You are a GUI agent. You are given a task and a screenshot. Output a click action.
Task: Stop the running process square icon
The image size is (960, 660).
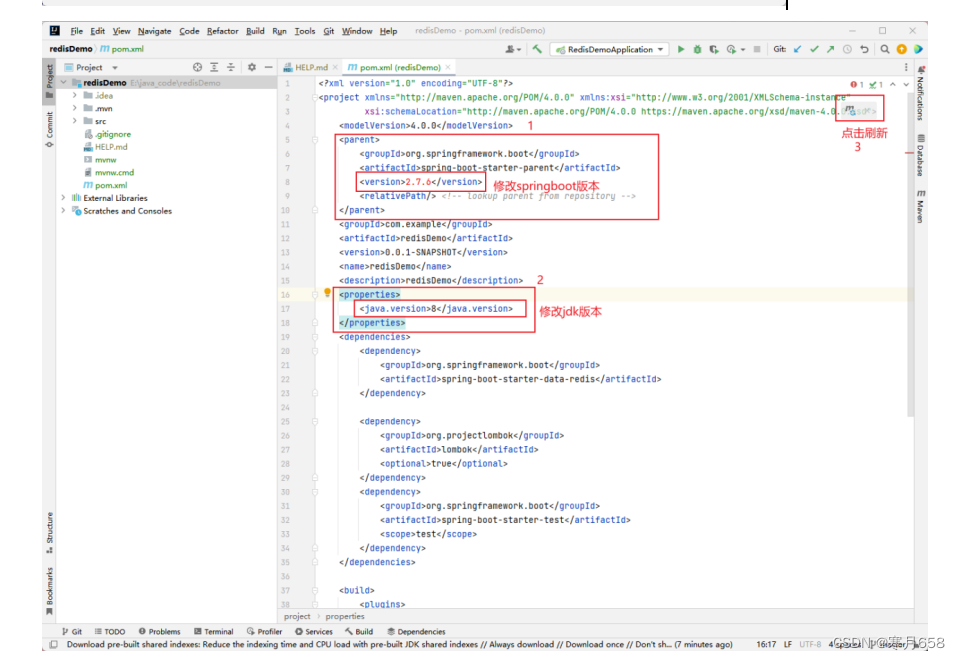757,49
